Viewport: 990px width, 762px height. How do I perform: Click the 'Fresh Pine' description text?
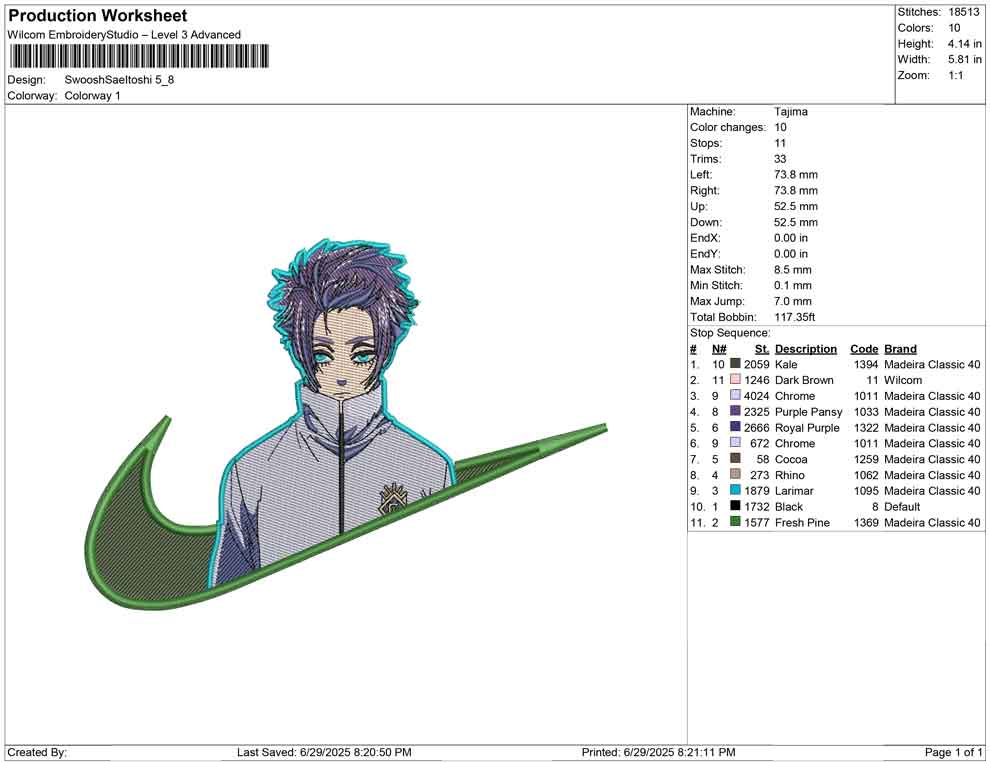pyautogui.click(x=802, y=522)
